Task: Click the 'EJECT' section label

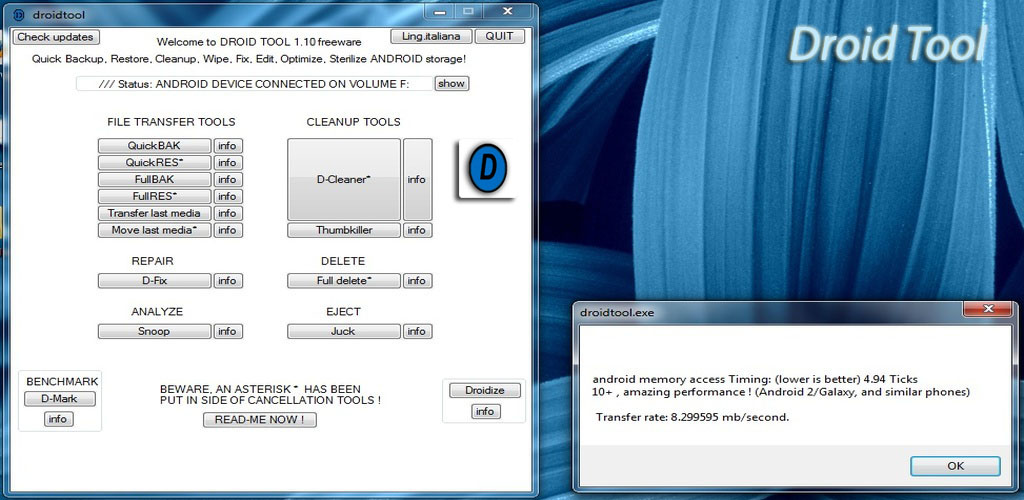Action: pos(344,312)
